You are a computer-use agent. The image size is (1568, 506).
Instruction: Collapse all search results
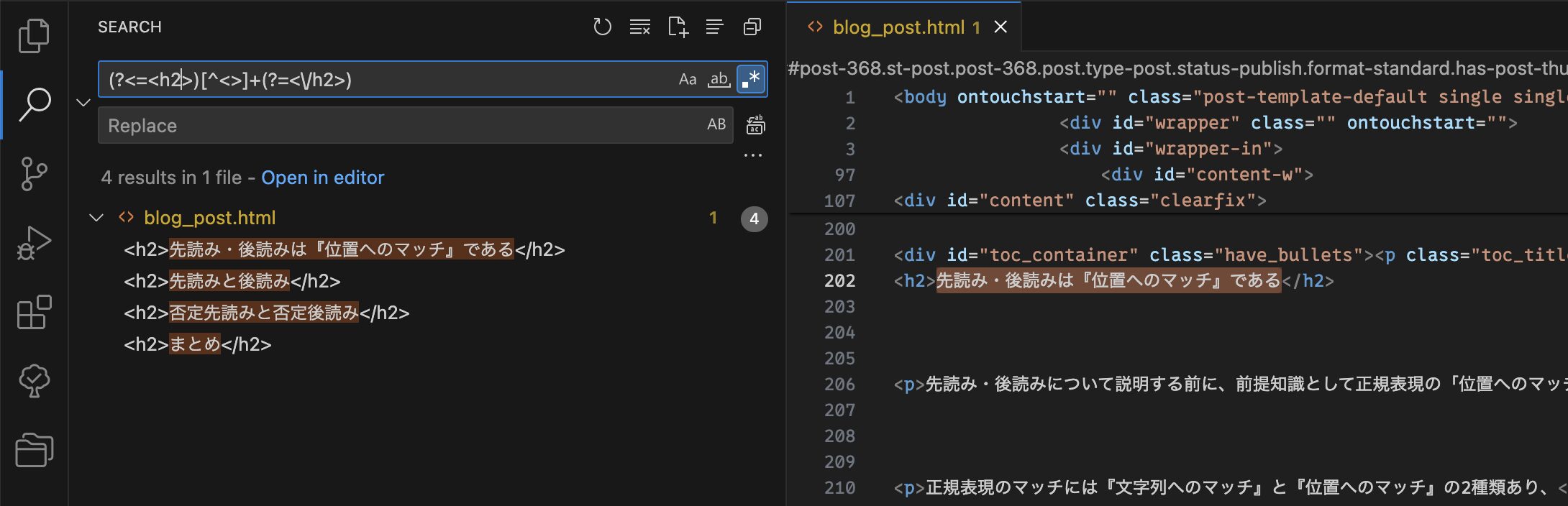tap(752, 27)
